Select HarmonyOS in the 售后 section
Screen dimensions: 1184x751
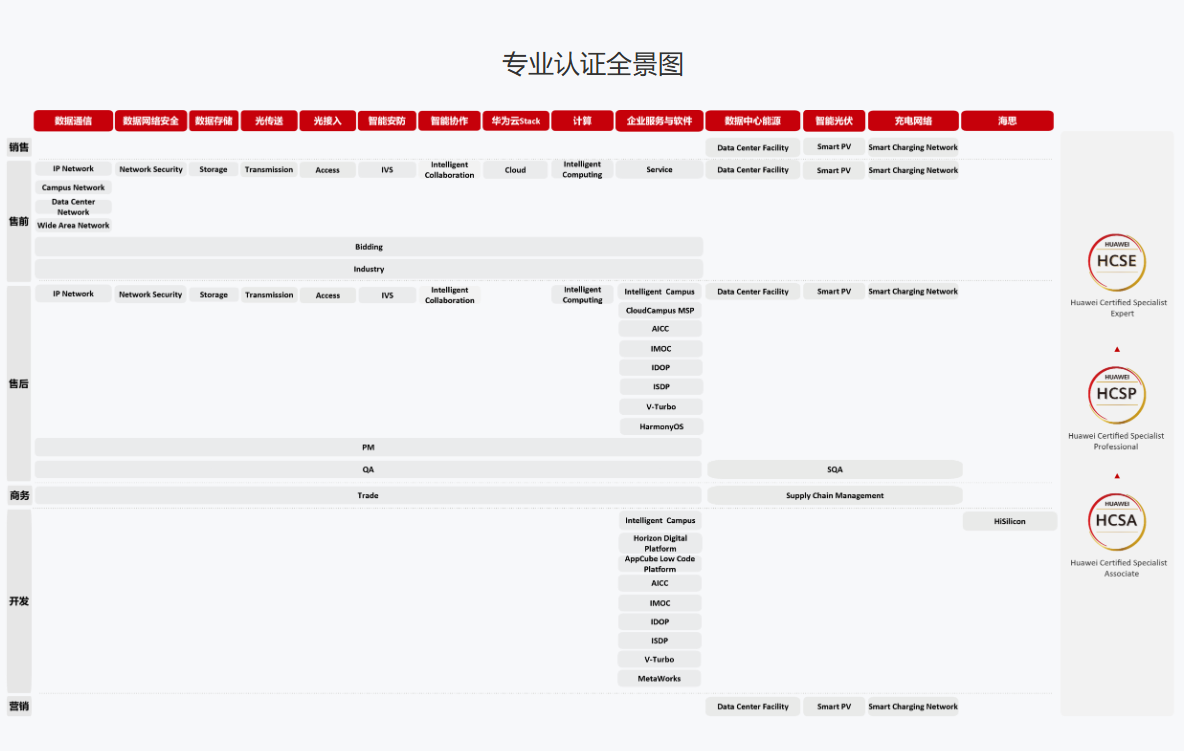click(x=660, y=426)
